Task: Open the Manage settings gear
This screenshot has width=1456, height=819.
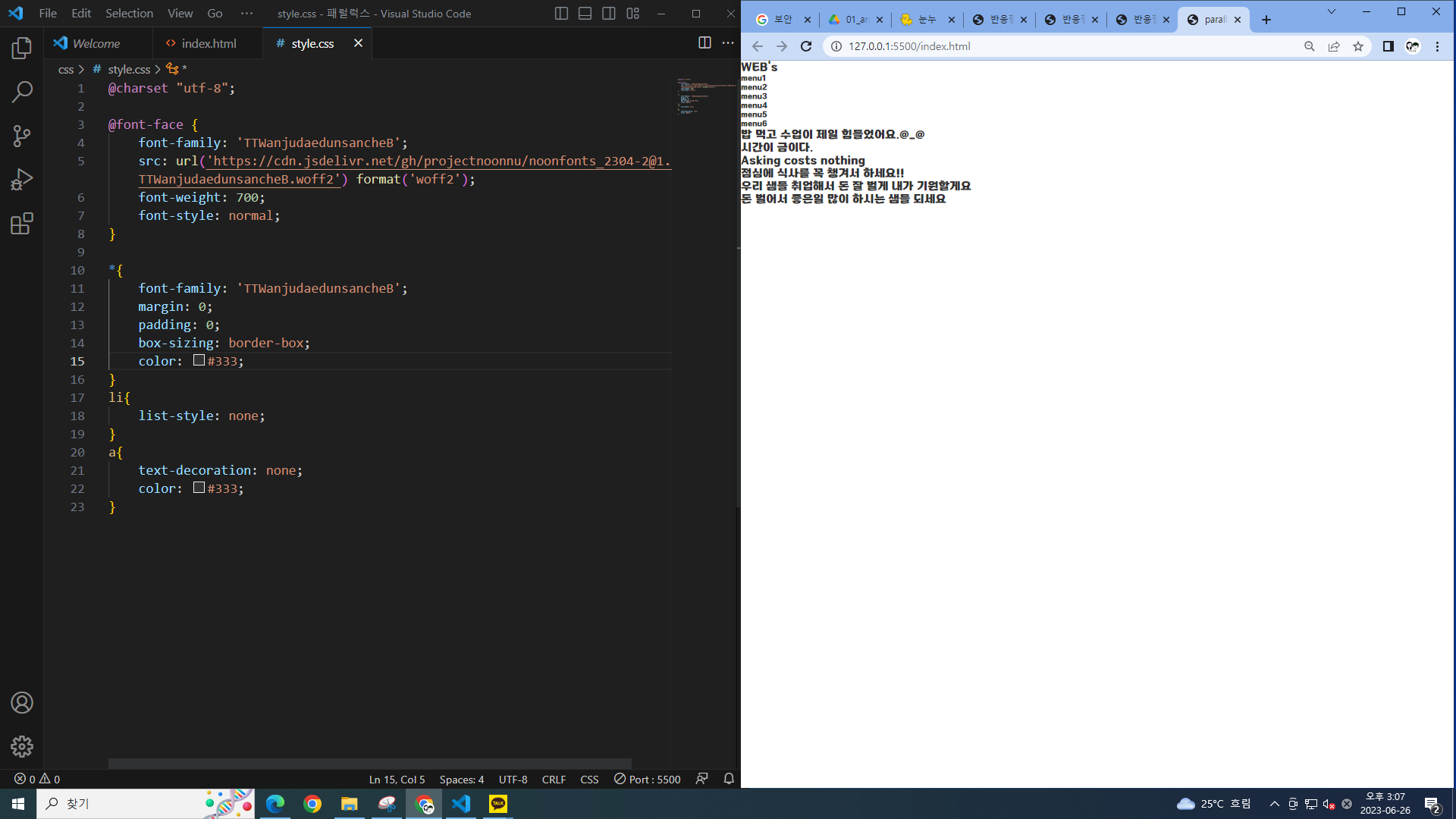Action: [x=22, y=746]
